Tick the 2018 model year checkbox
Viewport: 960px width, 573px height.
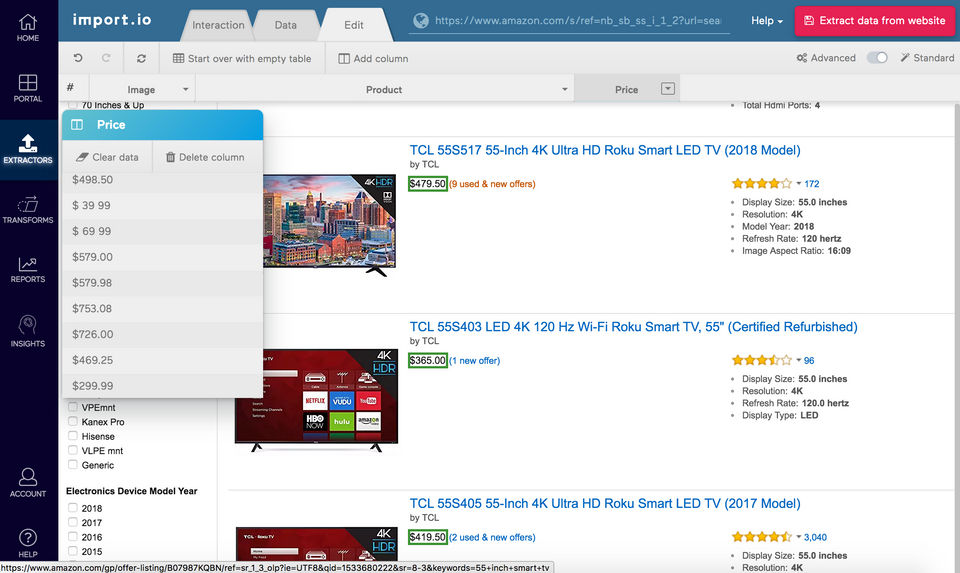pos(73,507)
